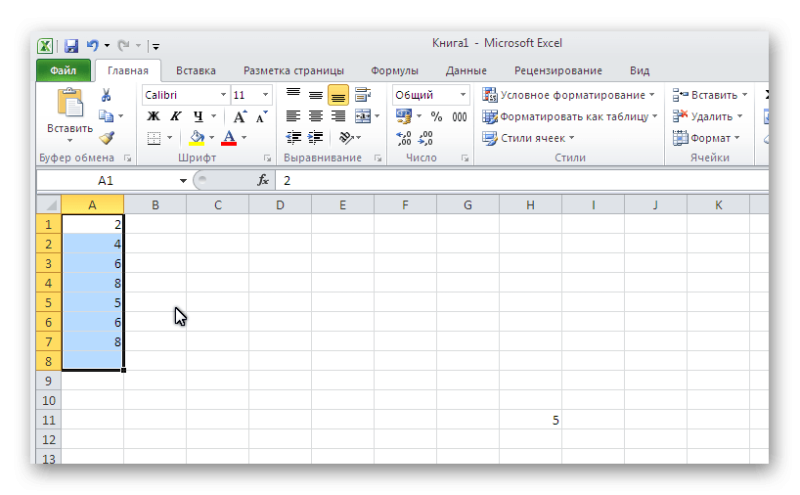Select all cells with corner button
The image size is (800, 495).
tap(49, 205)
